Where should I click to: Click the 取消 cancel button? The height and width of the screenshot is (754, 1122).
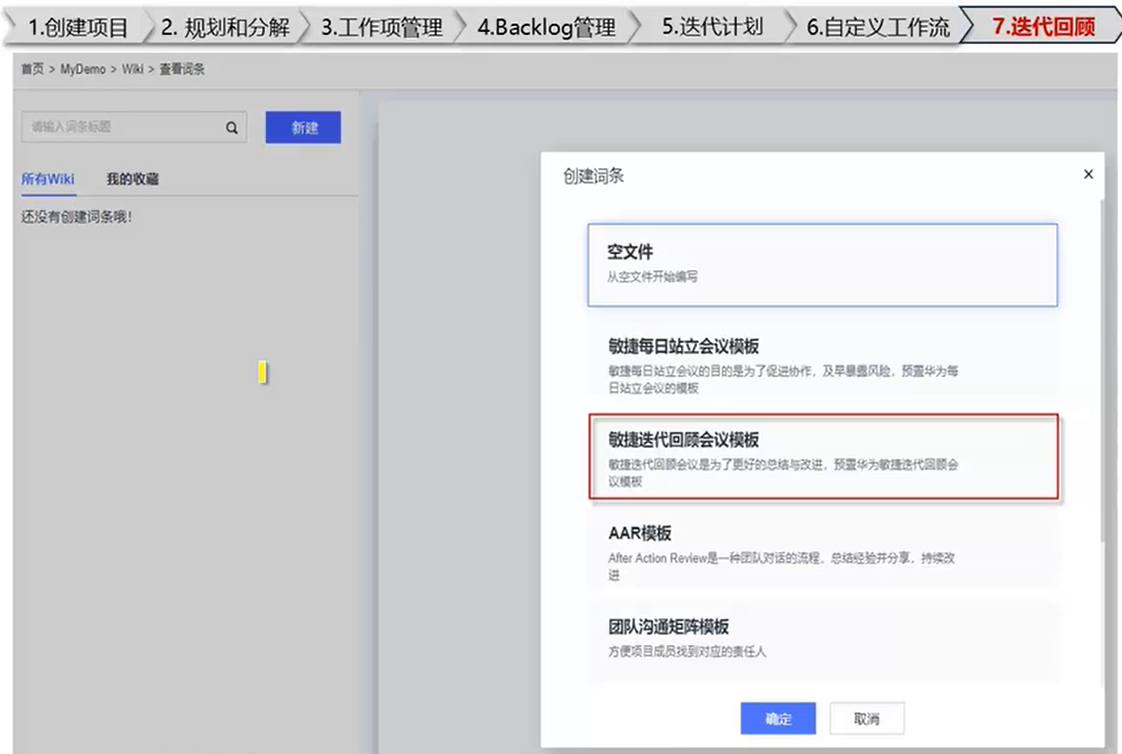click(x=866, y=718)
